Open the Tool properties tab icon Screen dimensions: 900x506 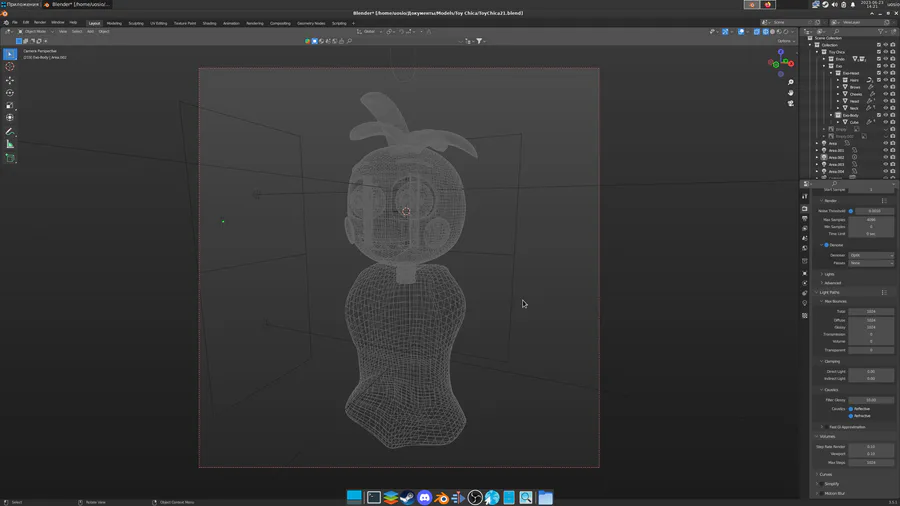(x=805, y=197)
